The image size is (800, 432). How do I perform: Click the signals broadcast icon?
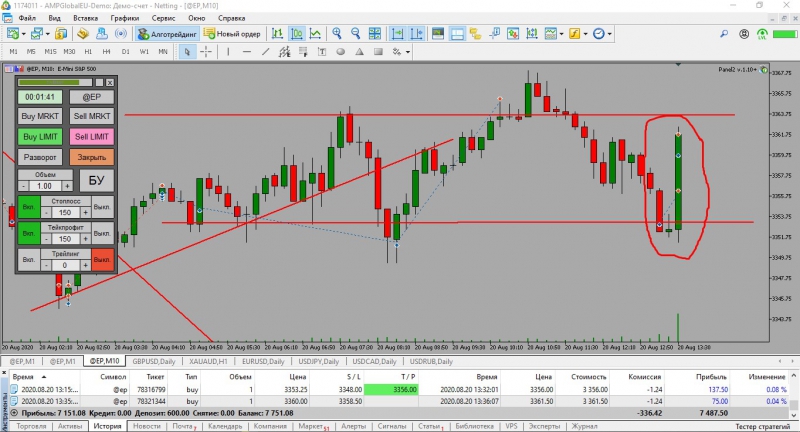(120, 34)
